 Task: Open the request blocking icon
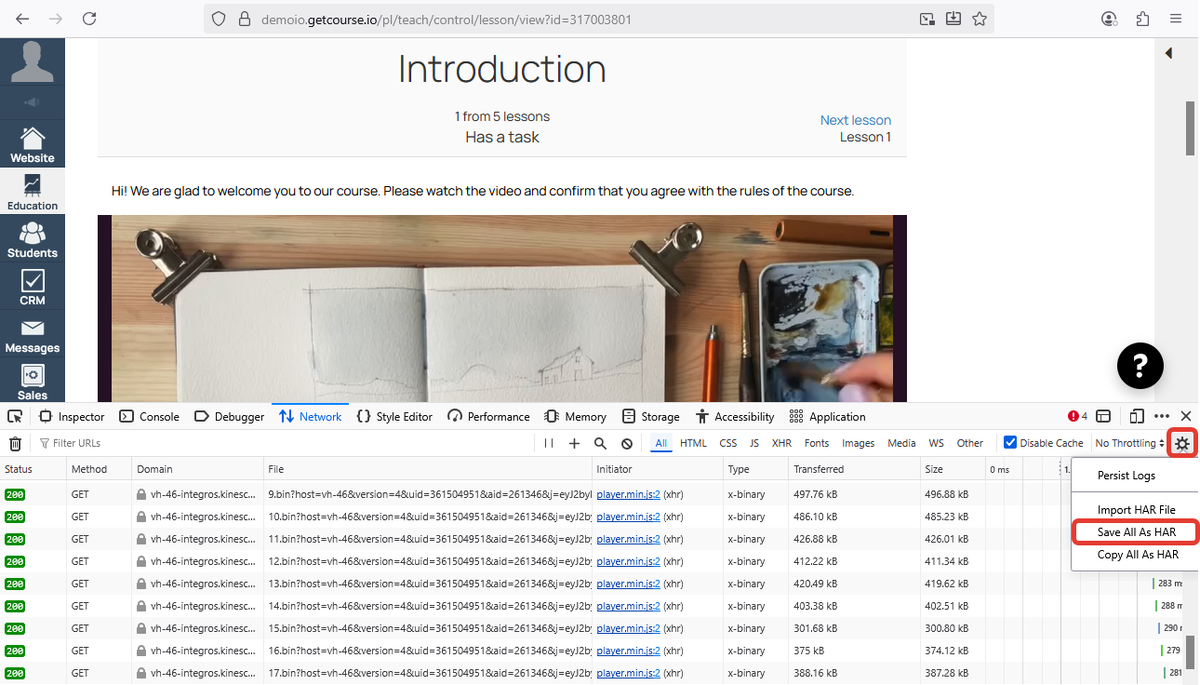point(627,443)
